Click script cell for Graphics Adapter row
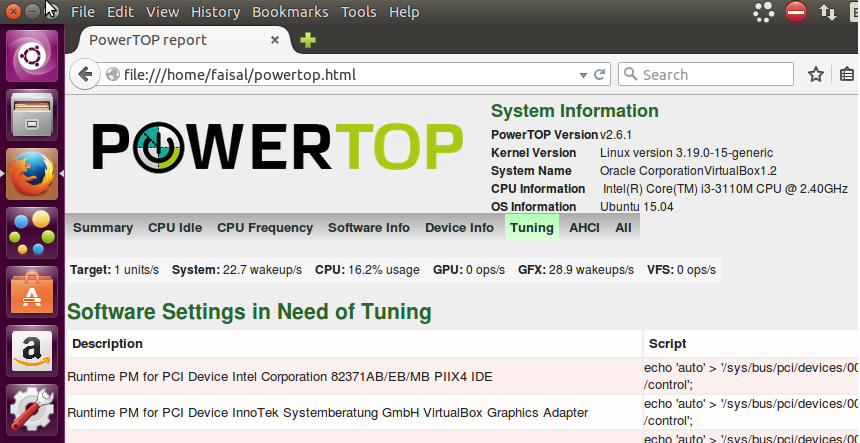 pos(751,412)
